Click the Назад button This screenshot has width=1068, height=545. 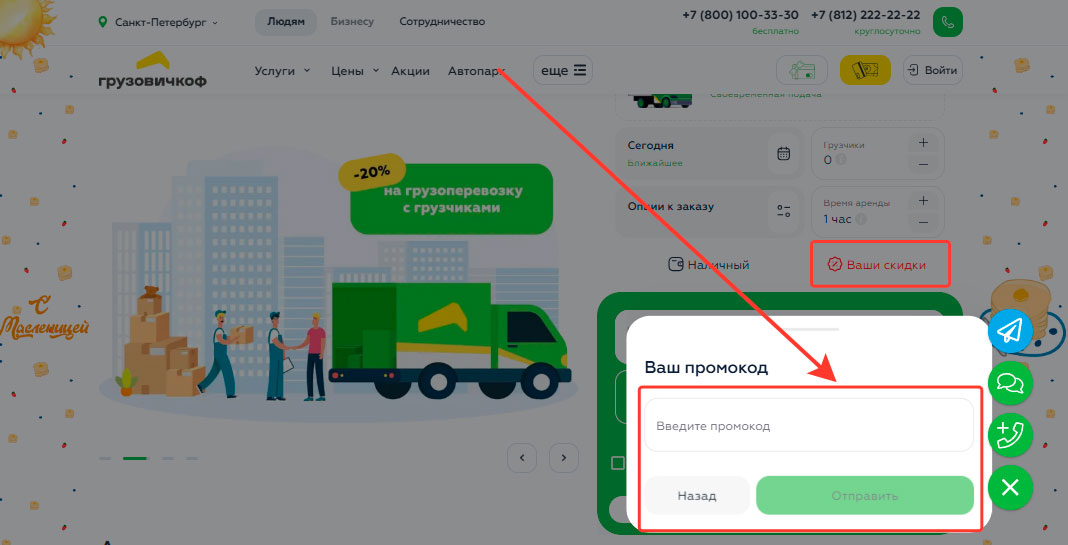point(697,495)
